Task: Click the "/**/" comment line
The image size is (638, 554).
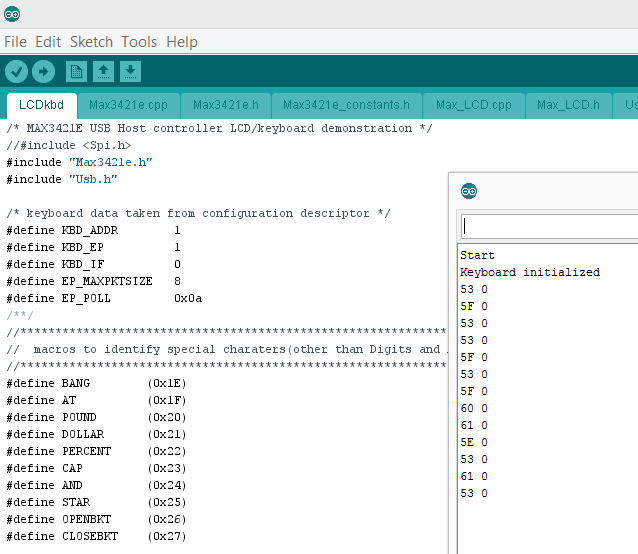Action: click(x=20, y=315)
